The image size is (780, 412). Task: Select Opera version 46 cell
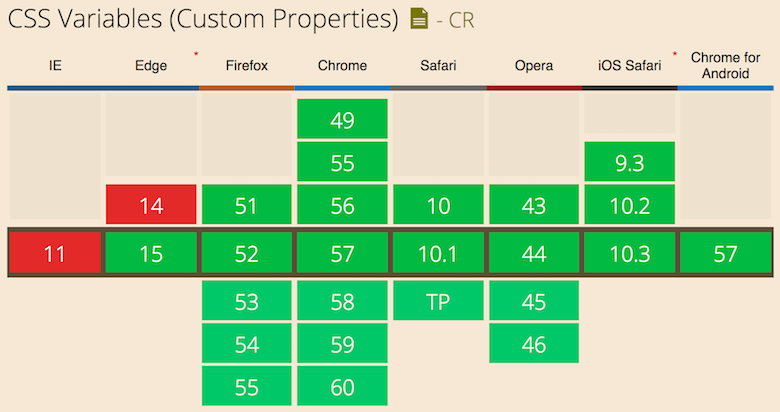point(534,344)
